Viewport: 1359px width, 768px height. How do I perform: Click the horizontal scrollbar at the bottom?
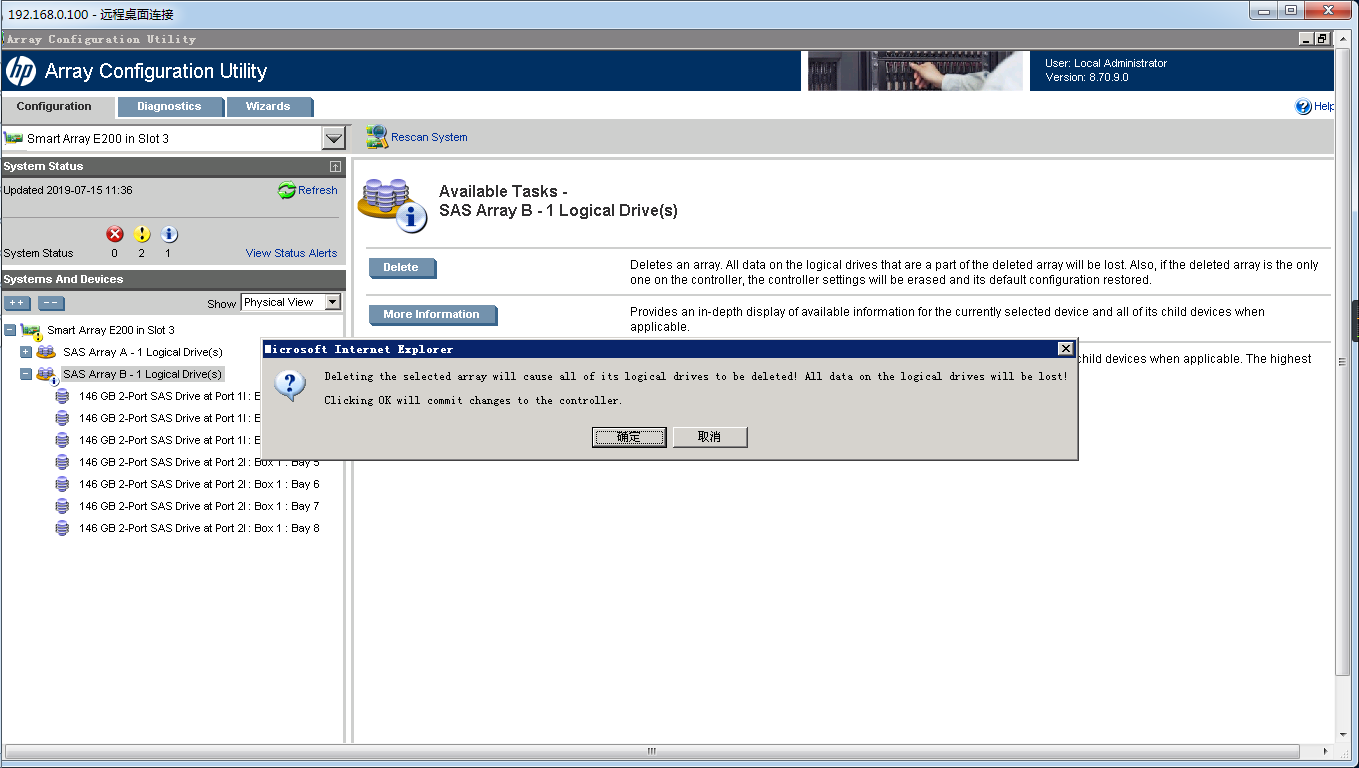click(x=650, y=751)
